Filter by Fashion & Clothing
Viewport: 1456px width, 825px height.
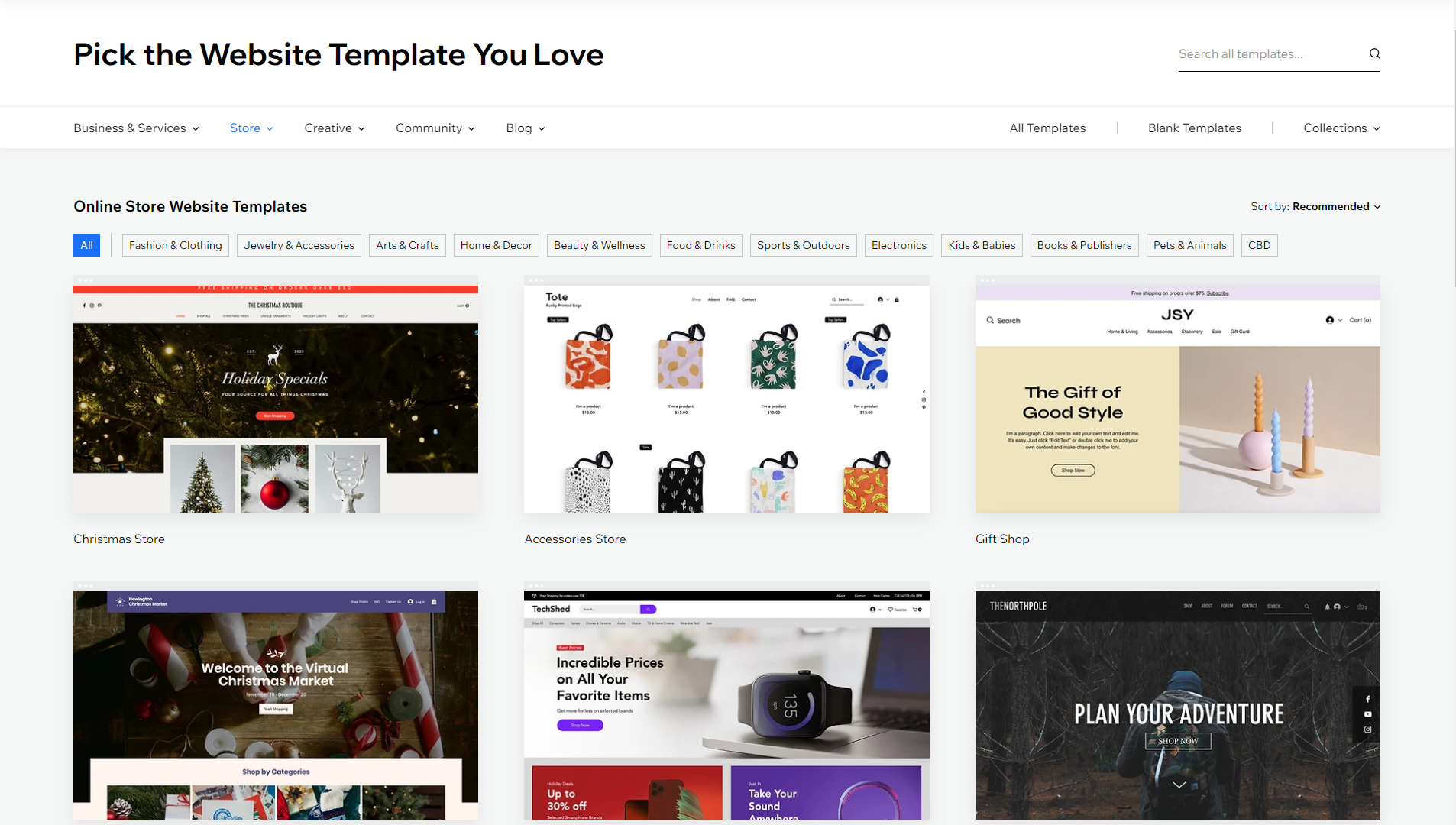175,245
